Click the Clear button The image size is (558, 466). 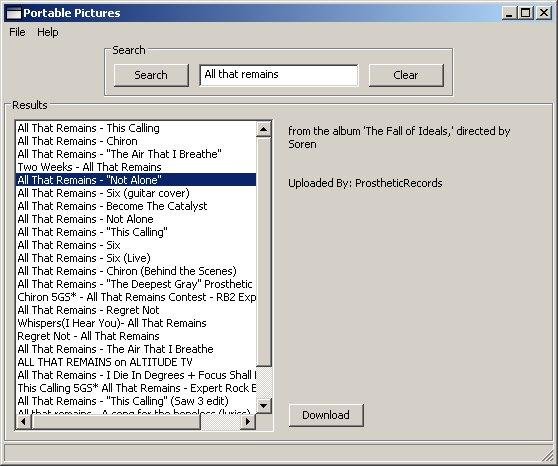tap(406, 75)
